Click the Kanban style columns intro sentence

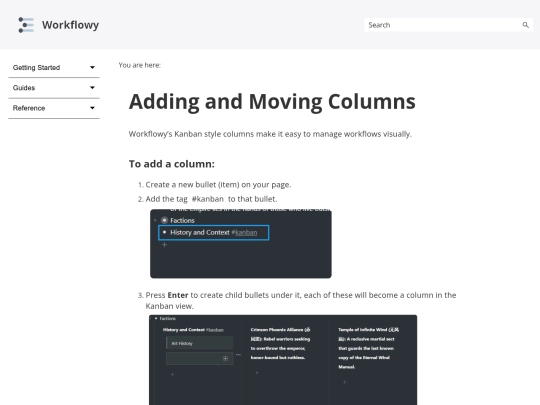(270, 134)
